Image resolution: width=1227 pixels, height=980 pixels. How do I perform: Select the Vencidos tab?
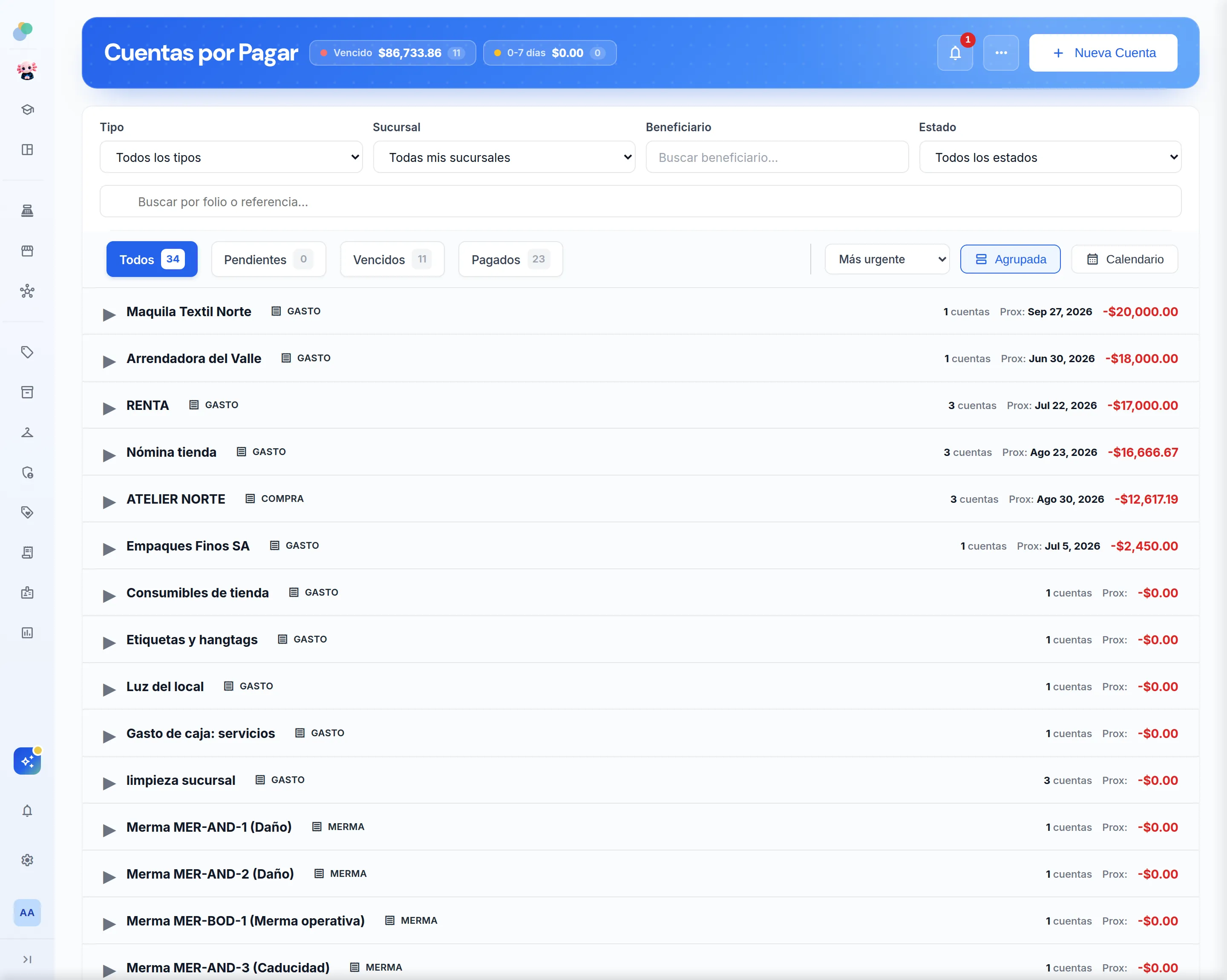(392, 259)
